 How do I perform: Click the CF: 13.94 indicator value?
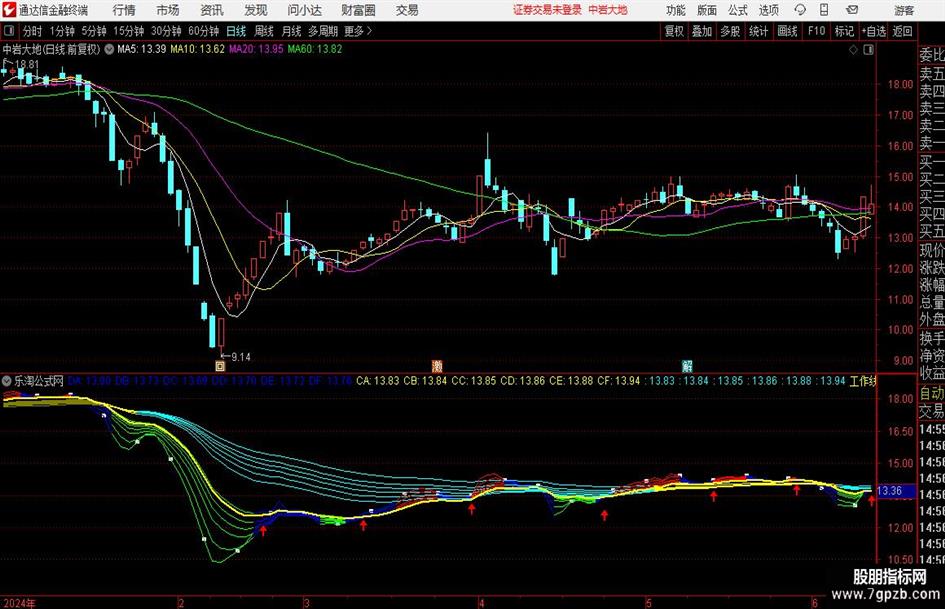[618, 381]
